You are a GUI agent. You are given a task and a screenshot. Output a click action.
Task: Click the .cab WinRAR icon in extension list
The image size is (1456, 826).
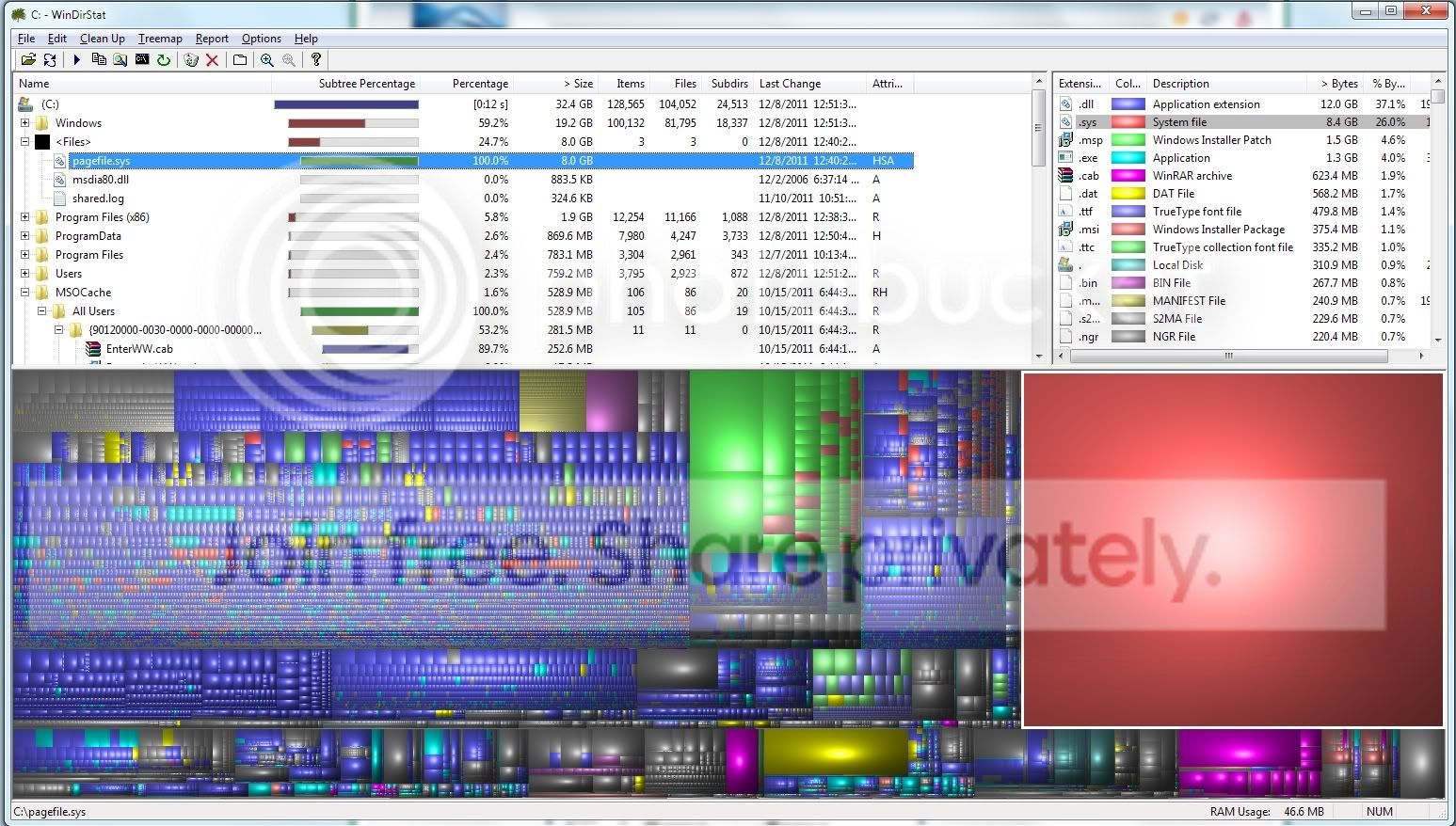[1065, 176]
